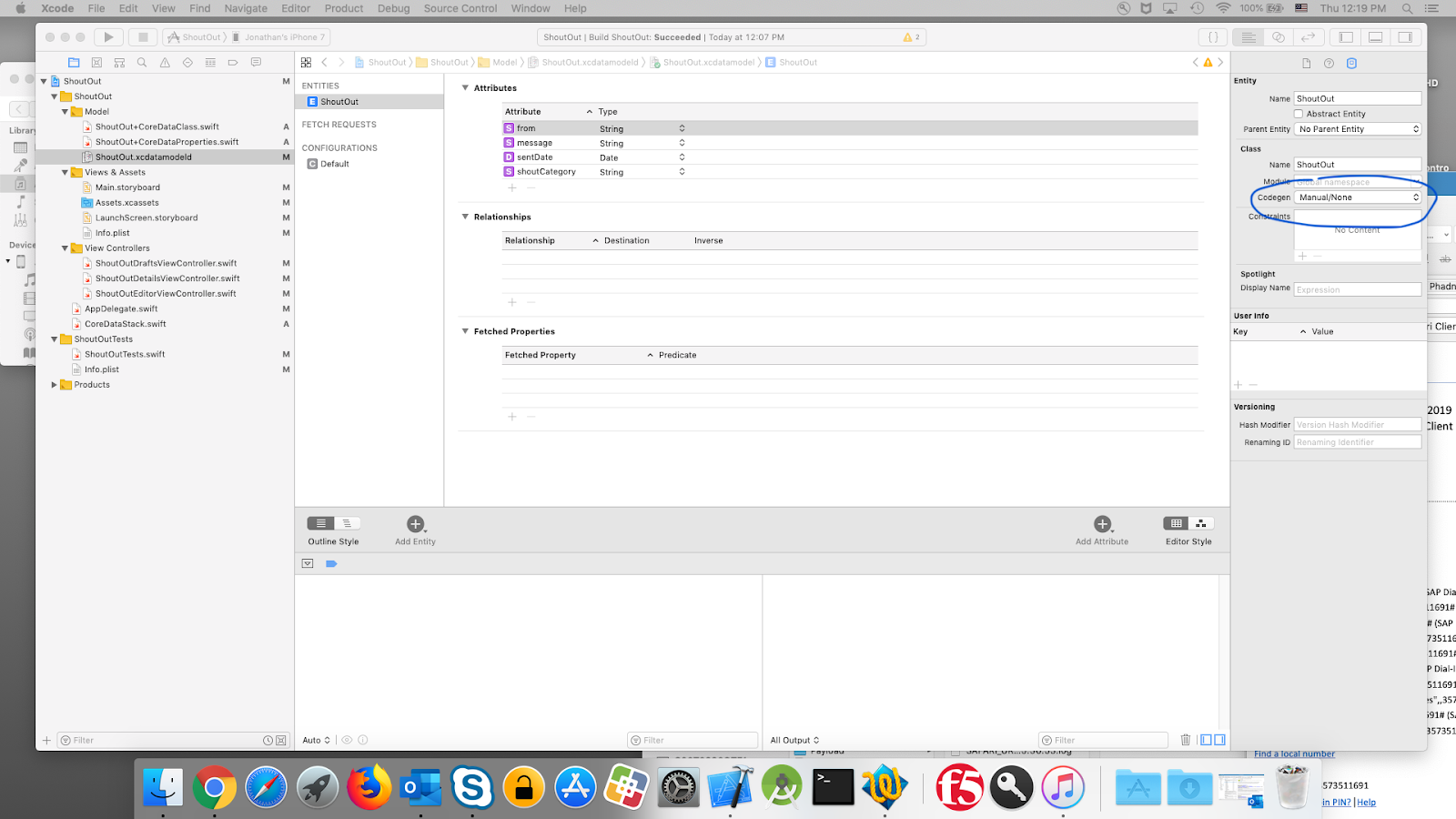
Task: Switch to the Symbol navigator
Action: (119, 63)
